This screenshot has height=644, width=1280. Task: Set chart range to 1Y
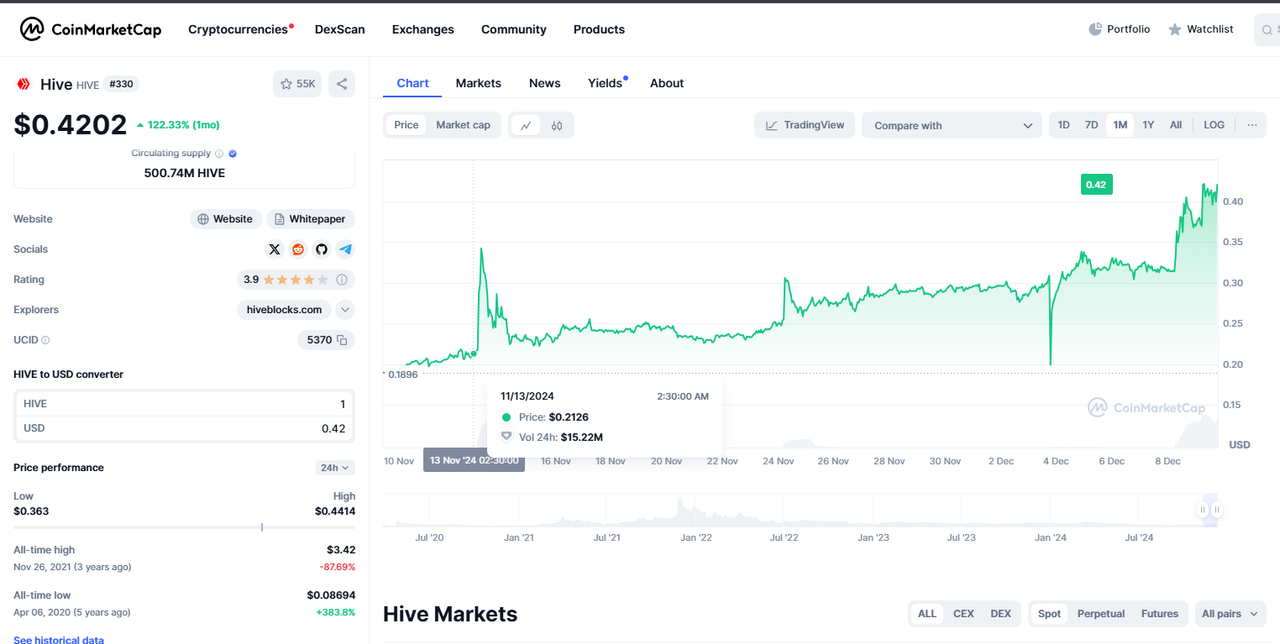(1148, 125)
